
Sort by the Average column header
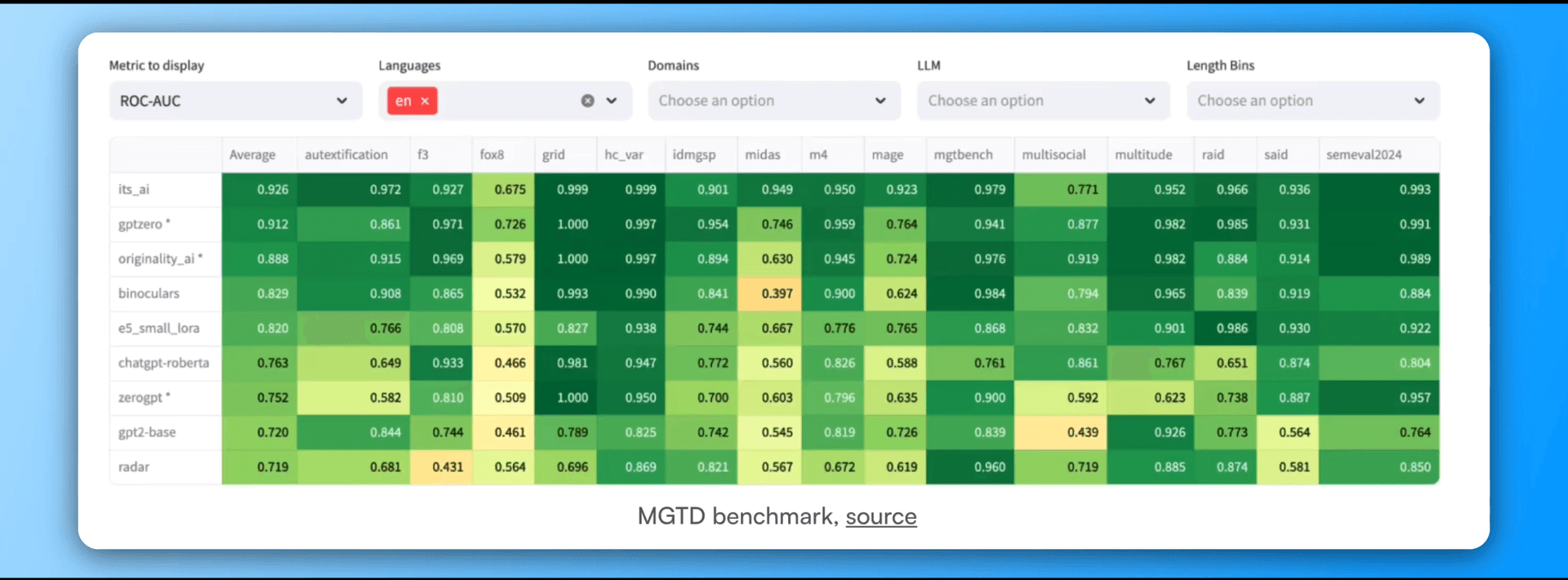(x=259, y=154)
